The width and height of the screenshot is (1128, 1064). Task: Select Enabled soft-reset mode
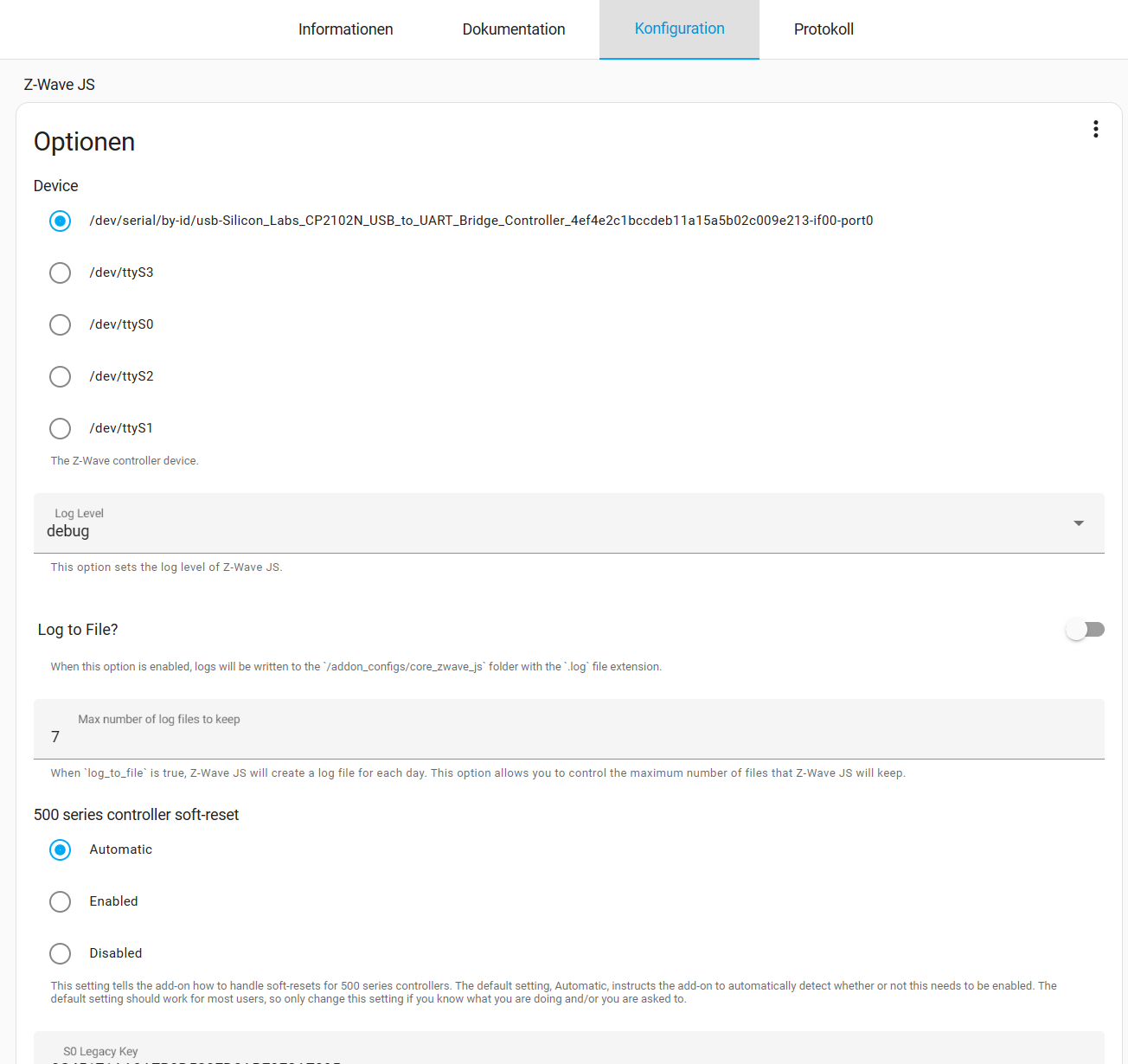60,901
